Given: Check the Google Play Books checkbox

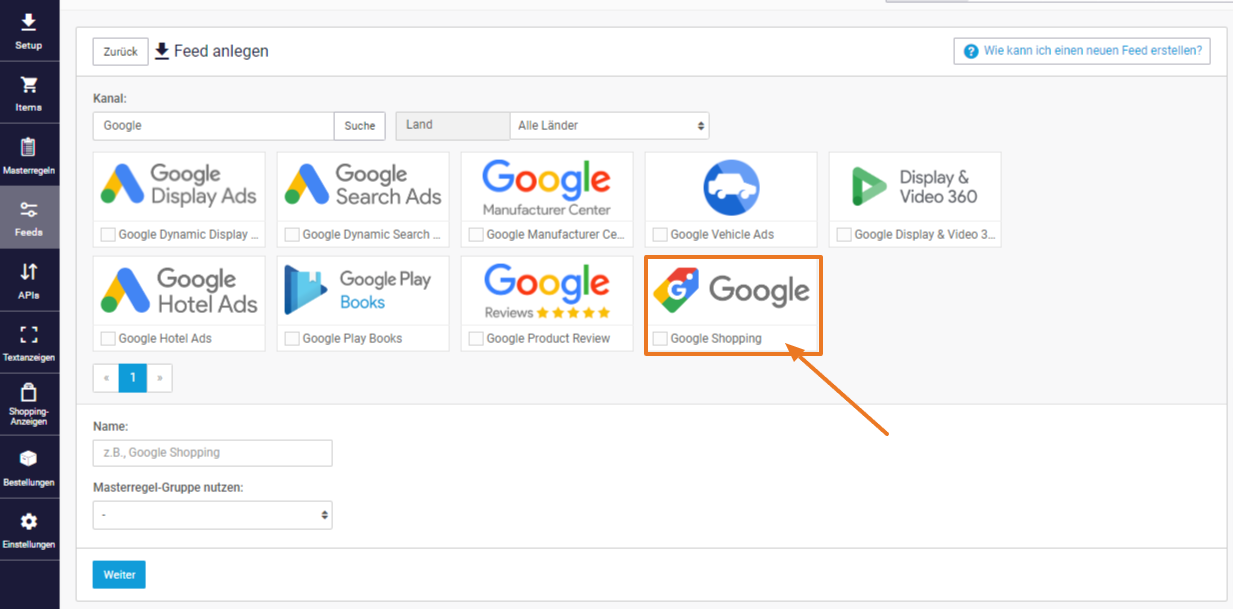Looking at the screenshot, I should click(x=292, y=339).
